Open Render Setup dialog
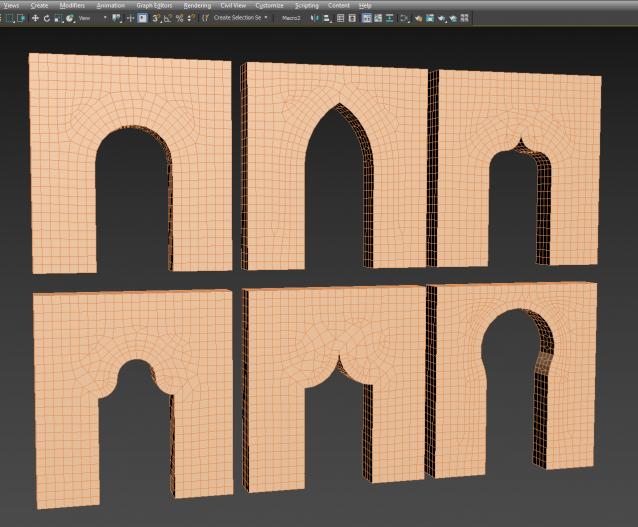 [418, 18]
